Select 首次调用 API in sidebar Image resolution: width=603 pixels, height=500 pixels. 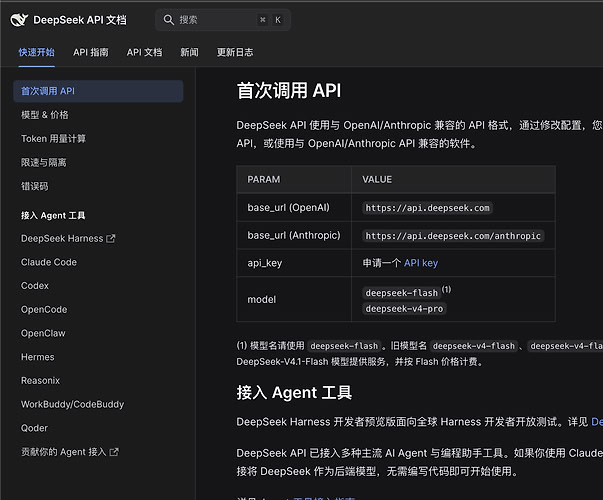click(98, 91)
